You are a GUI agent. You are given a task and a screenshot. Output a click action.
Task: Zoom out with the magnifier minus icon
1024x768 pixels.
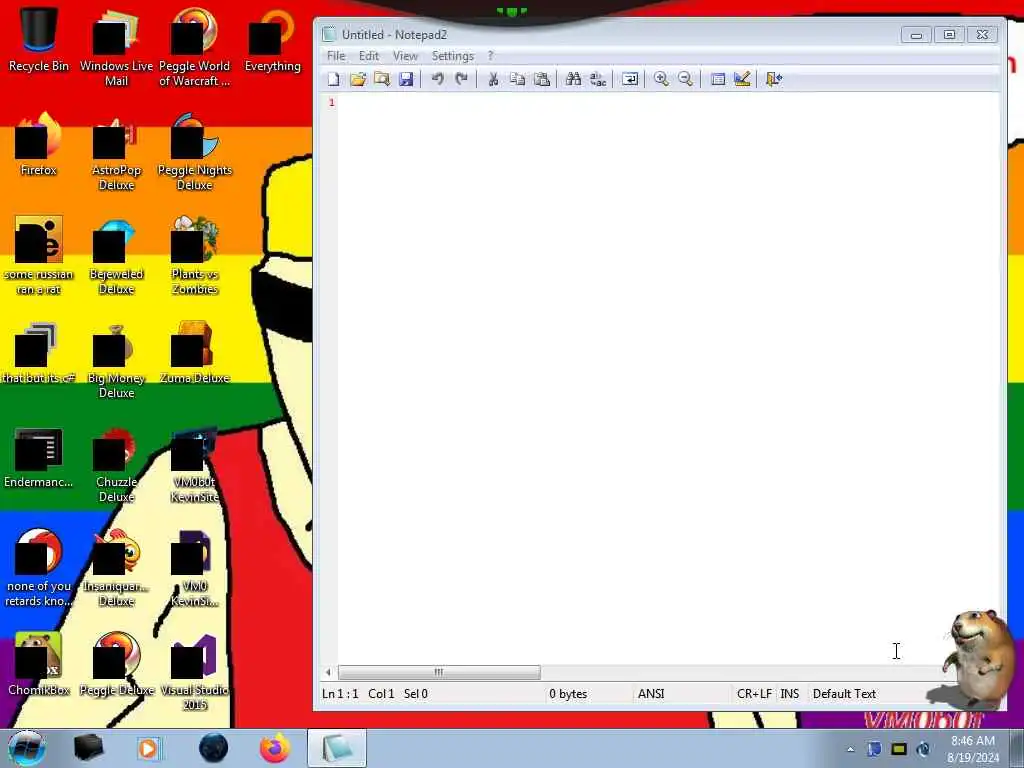click(x=685, y=79)
